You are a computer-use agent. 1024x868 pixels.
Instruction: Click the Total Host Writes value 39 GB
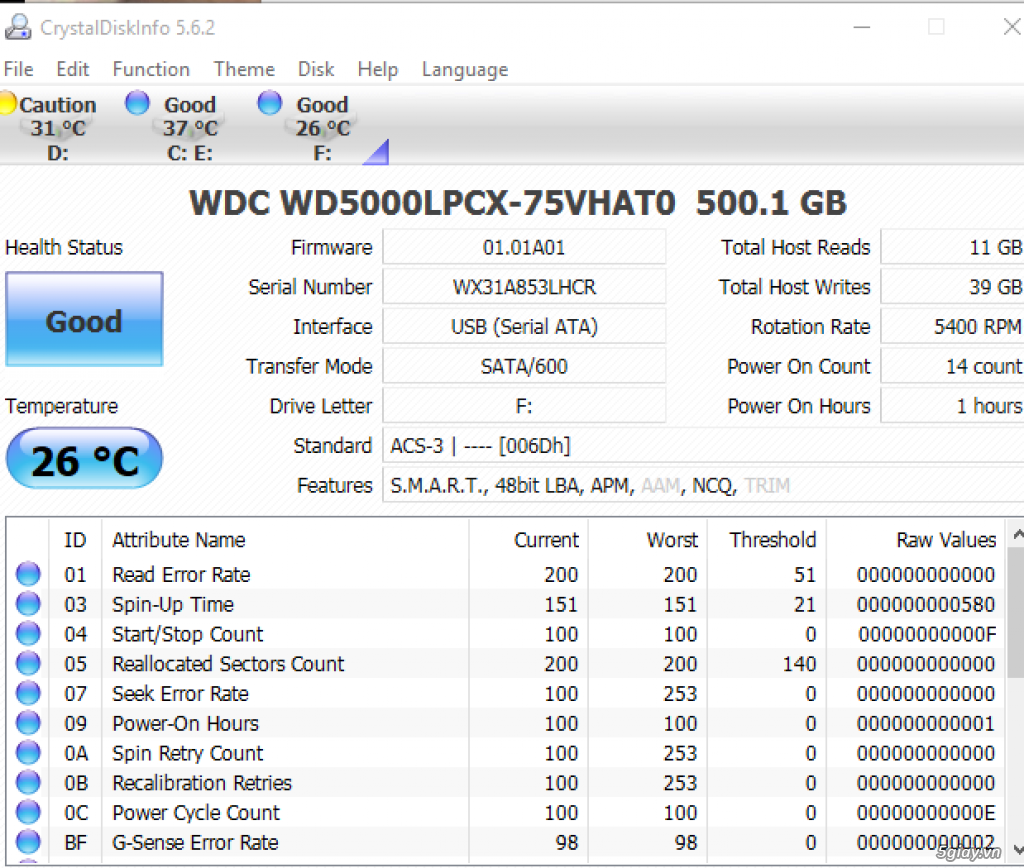pyautogui.click(x=952, y=287)
